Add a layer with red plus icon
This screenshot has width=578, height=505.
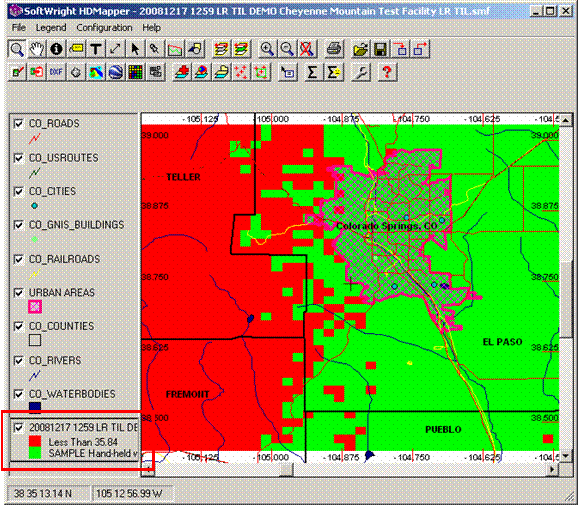tap(182, 72)
